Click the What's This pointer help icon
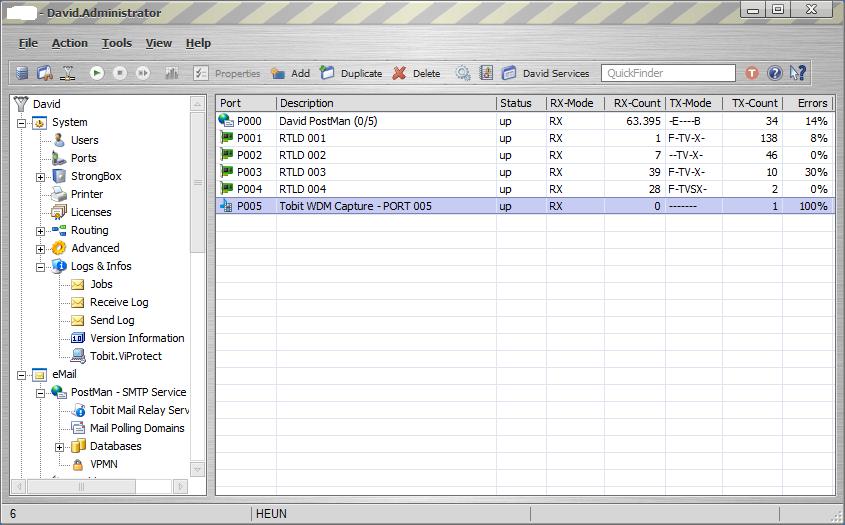 point(798,73)
